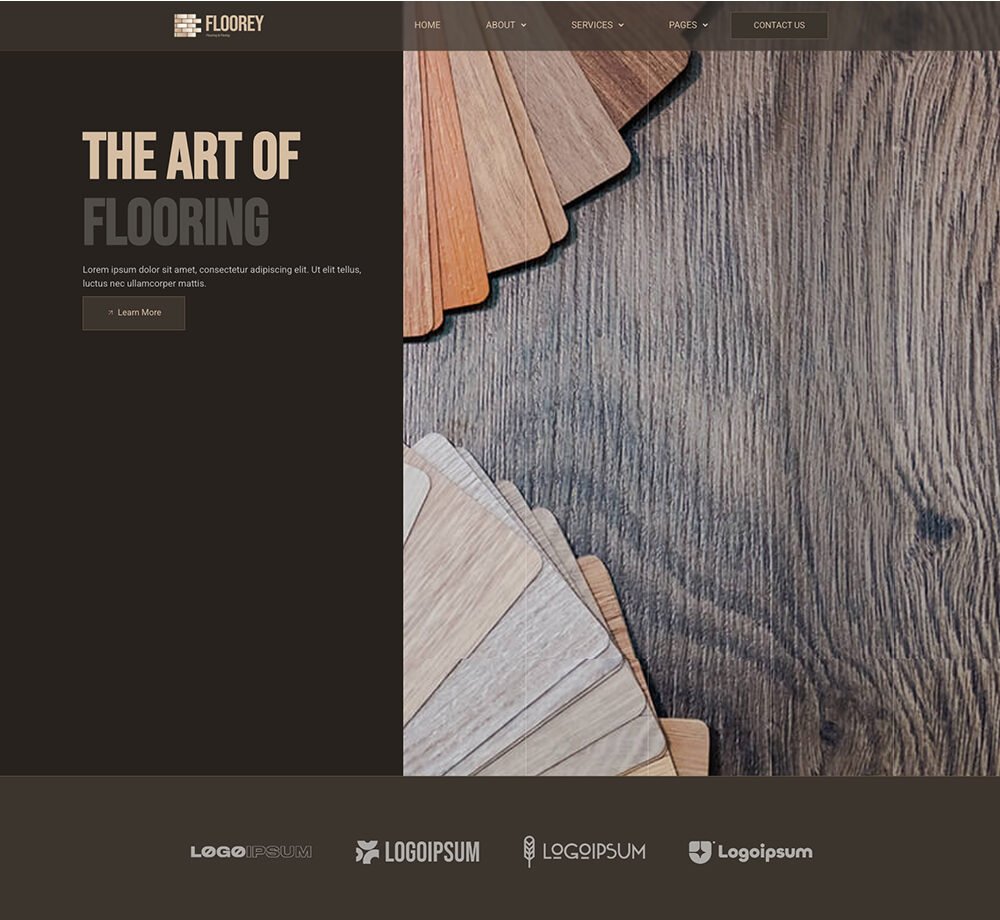The image size is (1000, 920).
Task: Expand the About menu chevron
Action: click(x=524, y=26)
